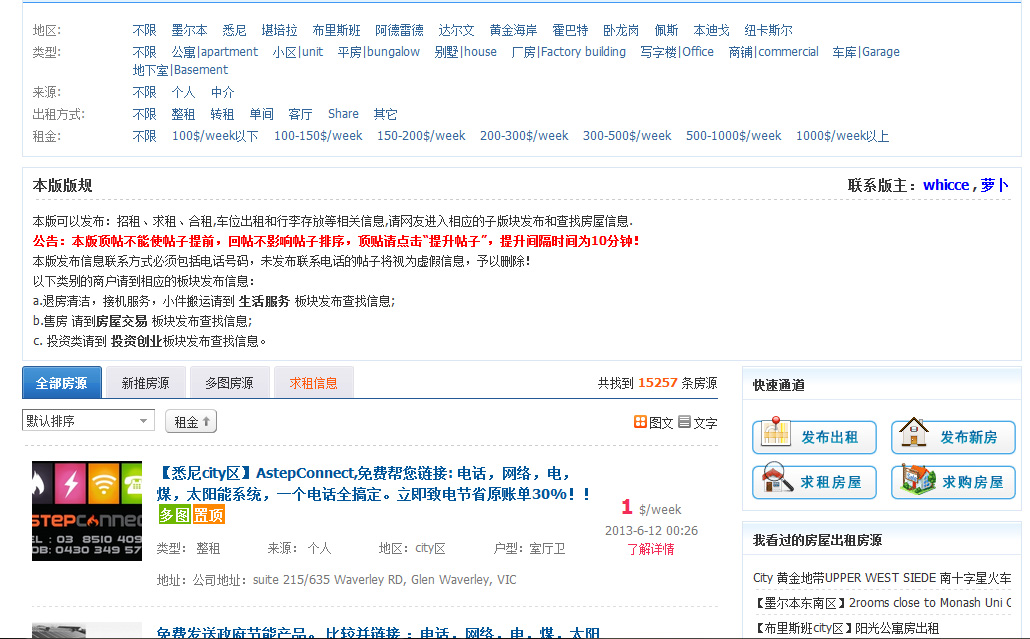The height and width of the screenshot is (639, 1030).
Task: Sort listings by 租金 button
Action: [191, 422]
